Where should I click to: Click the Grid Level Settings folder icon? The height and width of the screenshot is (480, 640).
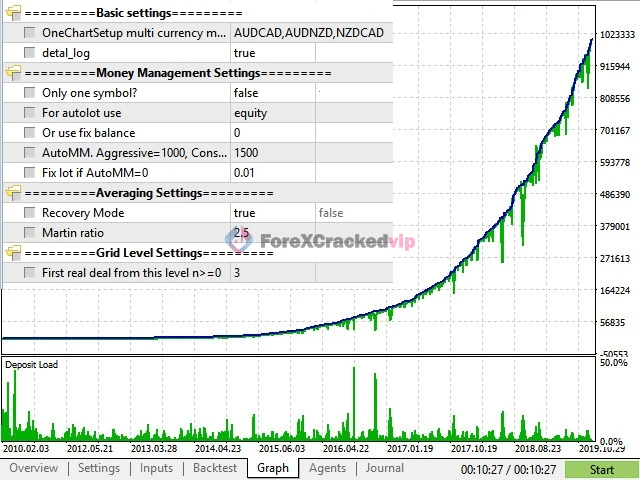click(12, 253)
